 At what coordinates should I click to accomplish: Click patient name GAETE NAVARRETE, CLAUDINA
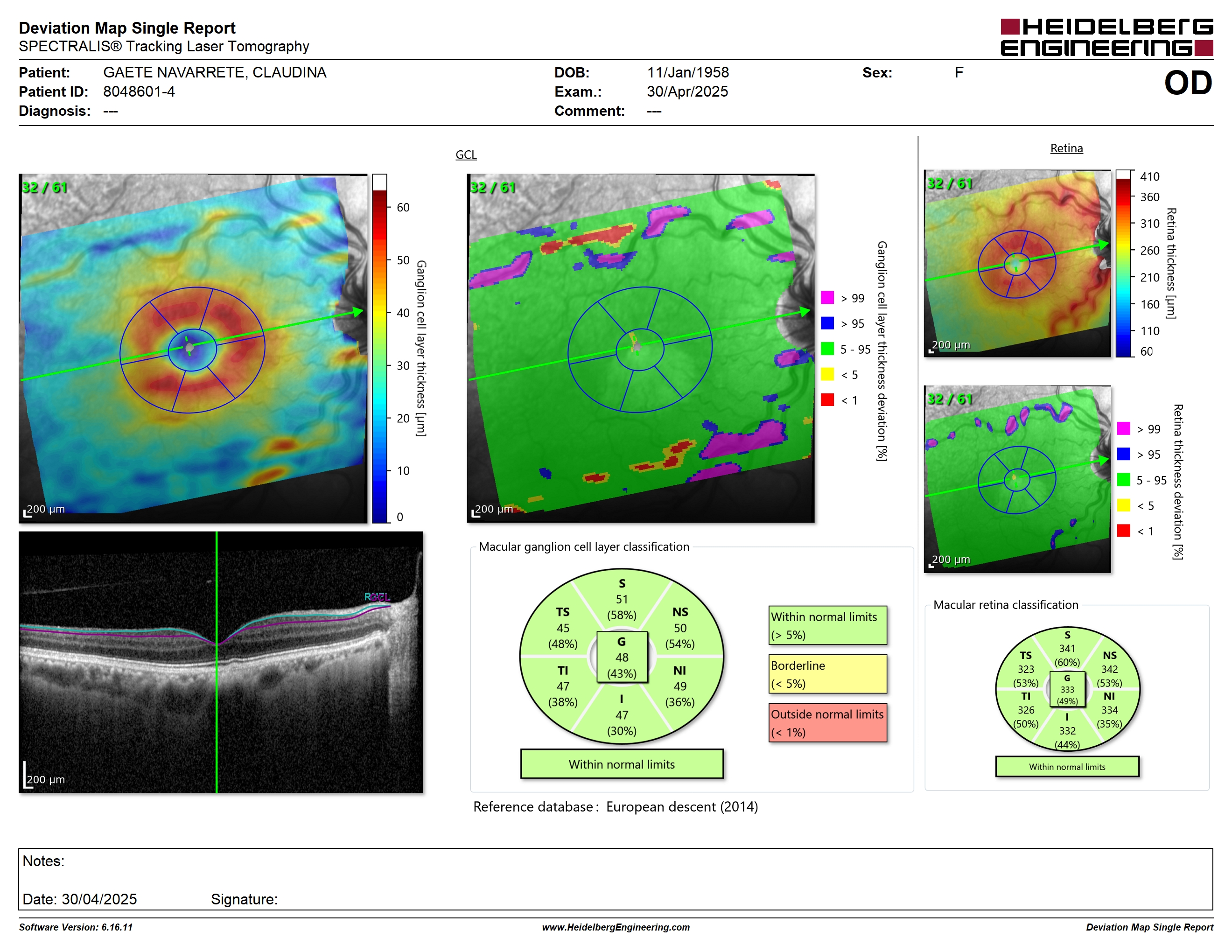coord(214,72)
